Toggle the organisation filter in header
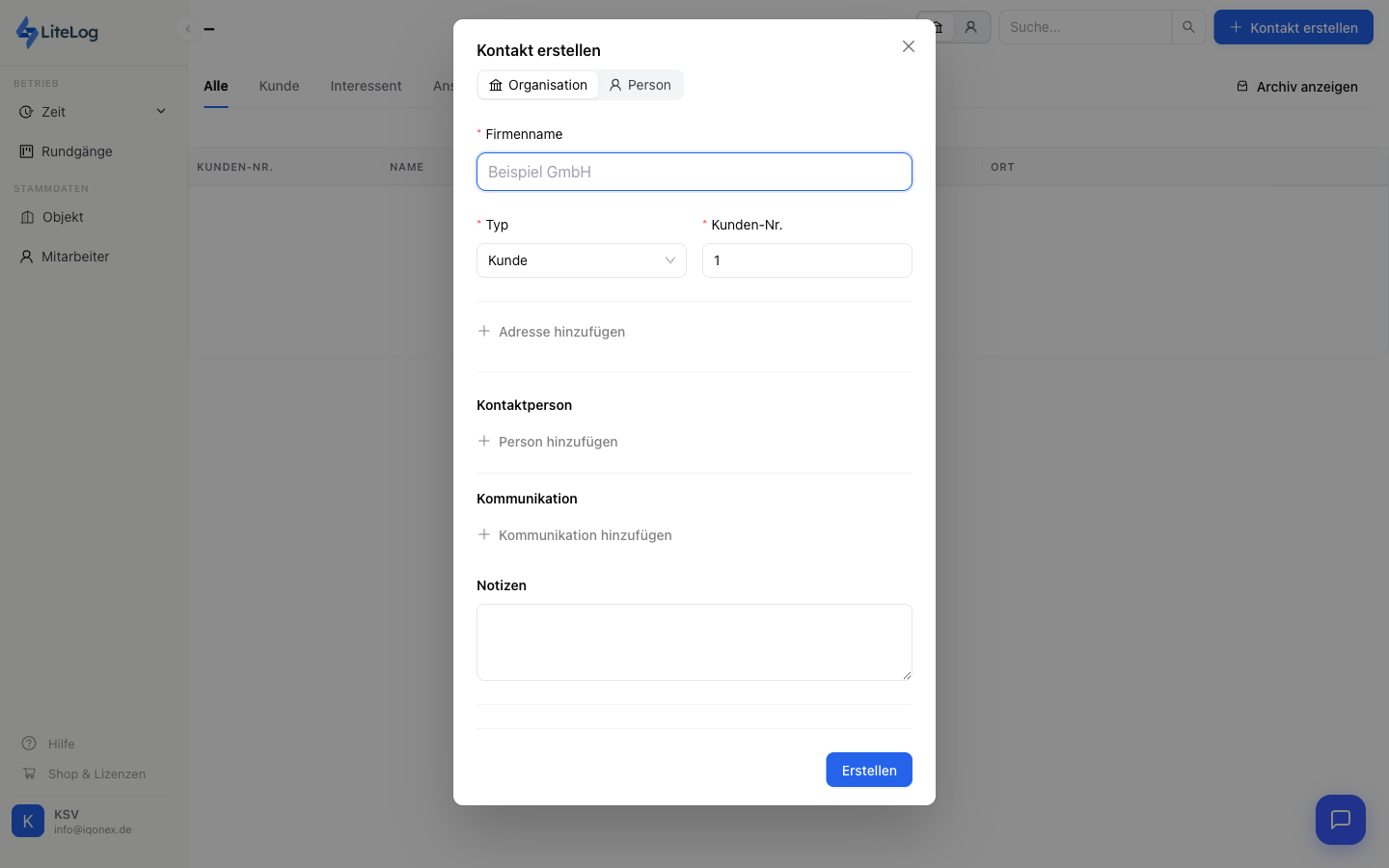This screenshot has height=868, width=1389. (937, 27)
